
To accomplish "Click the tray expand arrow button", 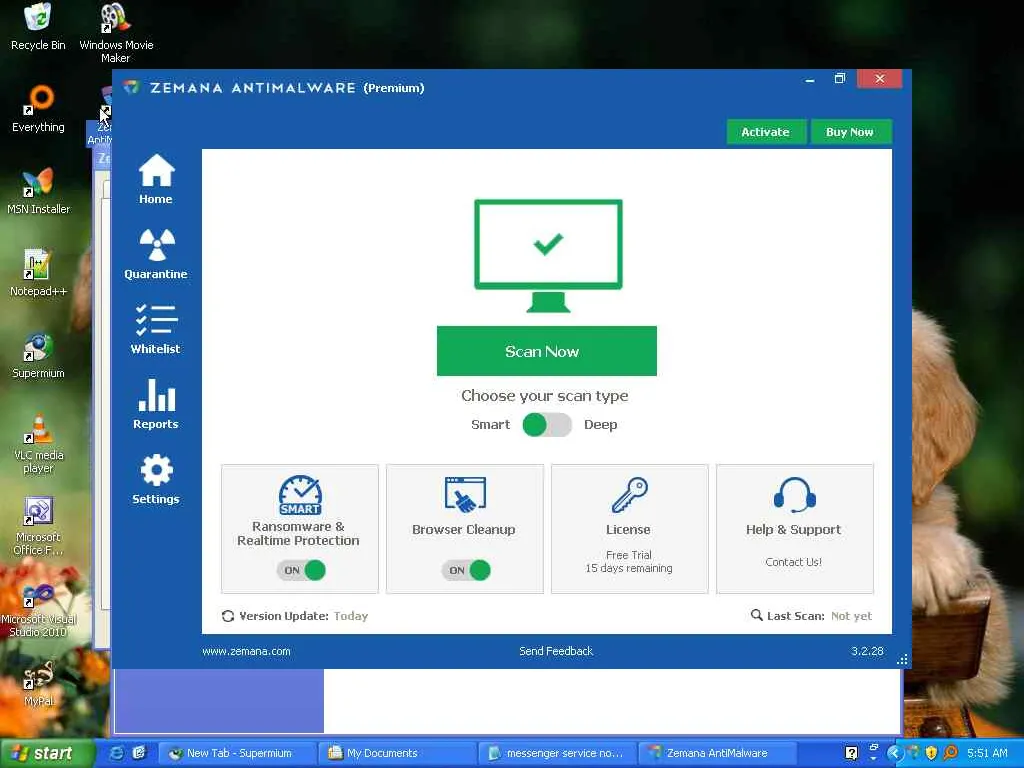I will tap(894, 753).
